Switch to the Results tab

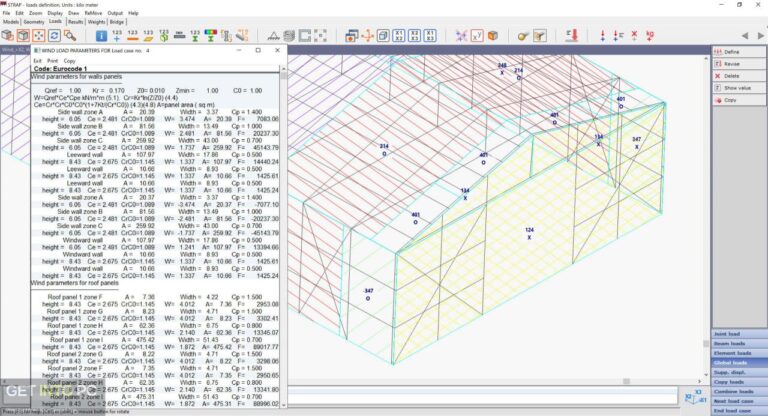point(75,22)
